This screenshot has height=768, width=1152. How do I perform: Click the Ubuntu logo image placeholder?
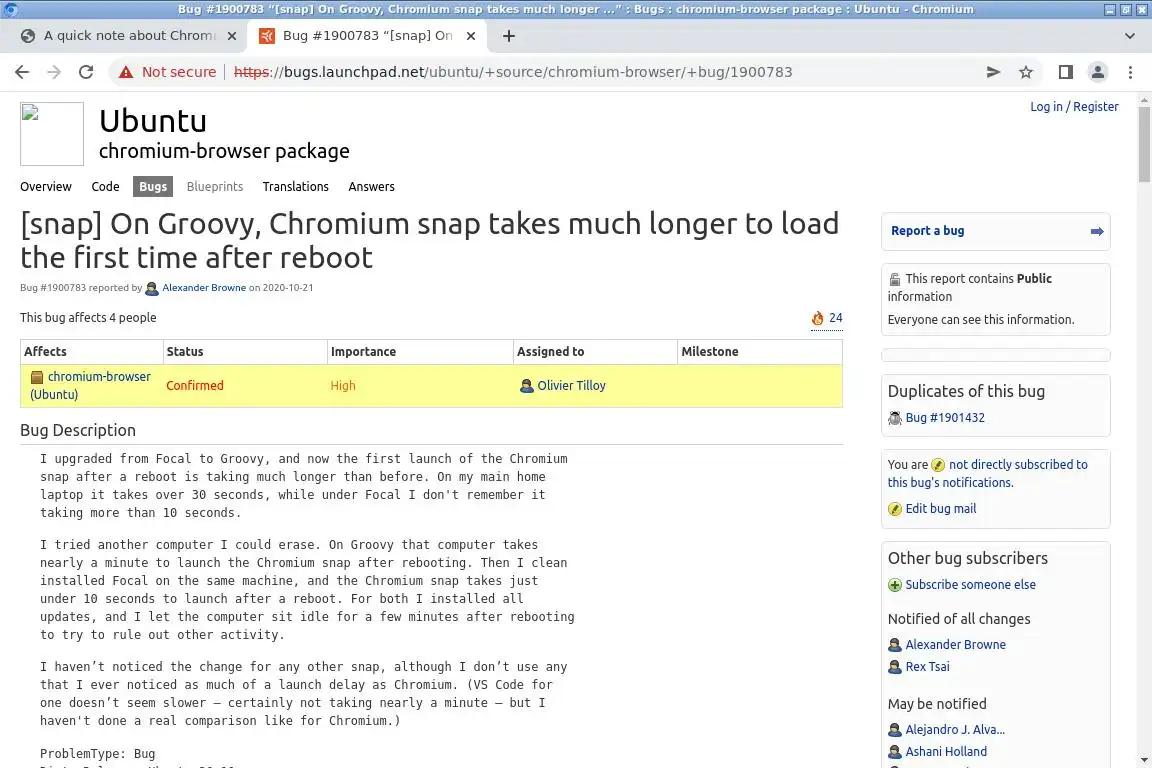[52, 134]
